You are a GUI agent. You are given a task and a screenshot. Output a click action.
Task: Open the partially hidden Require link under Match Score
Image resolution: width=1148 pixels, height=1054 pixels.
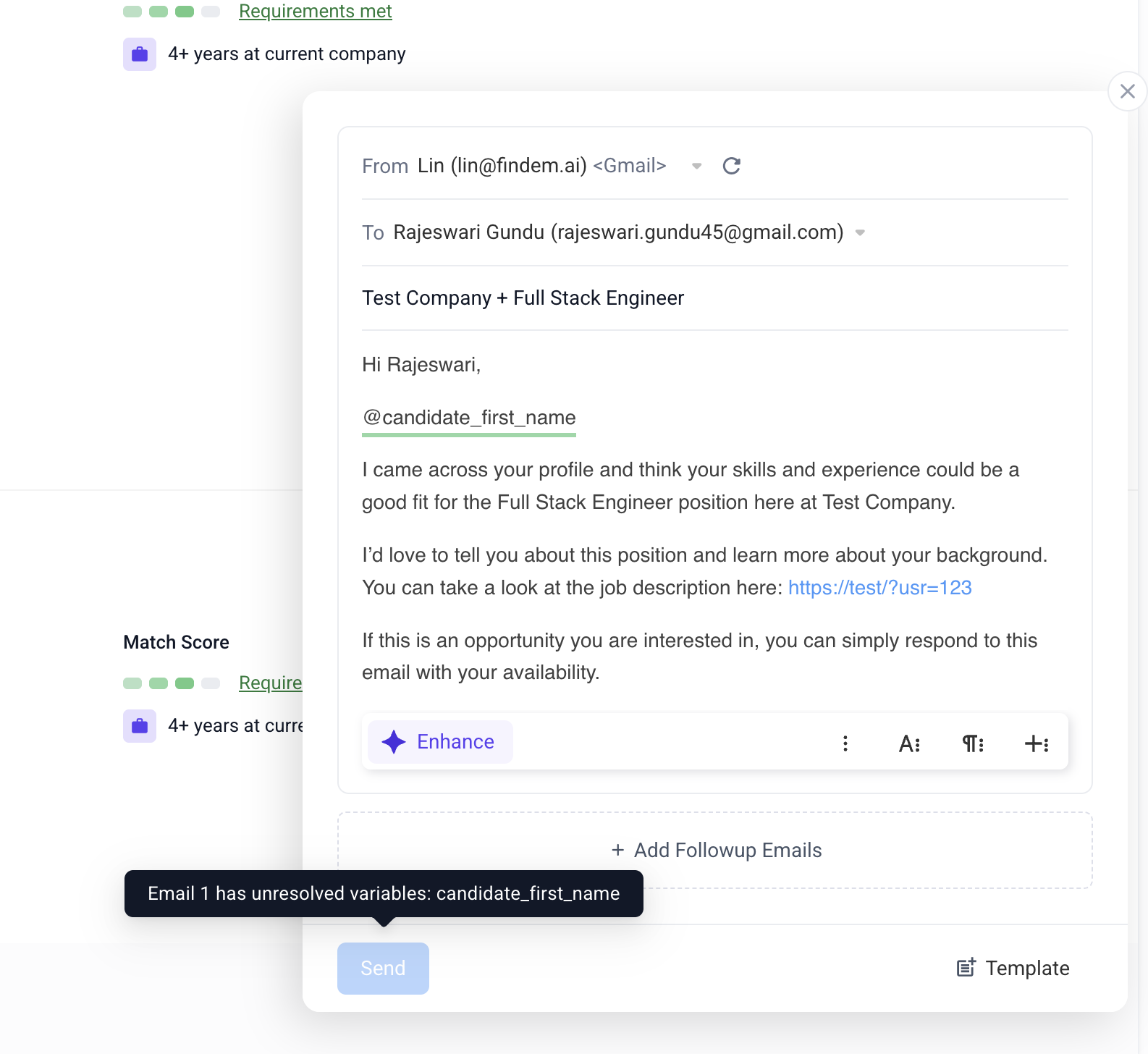[x=271, y=683]
